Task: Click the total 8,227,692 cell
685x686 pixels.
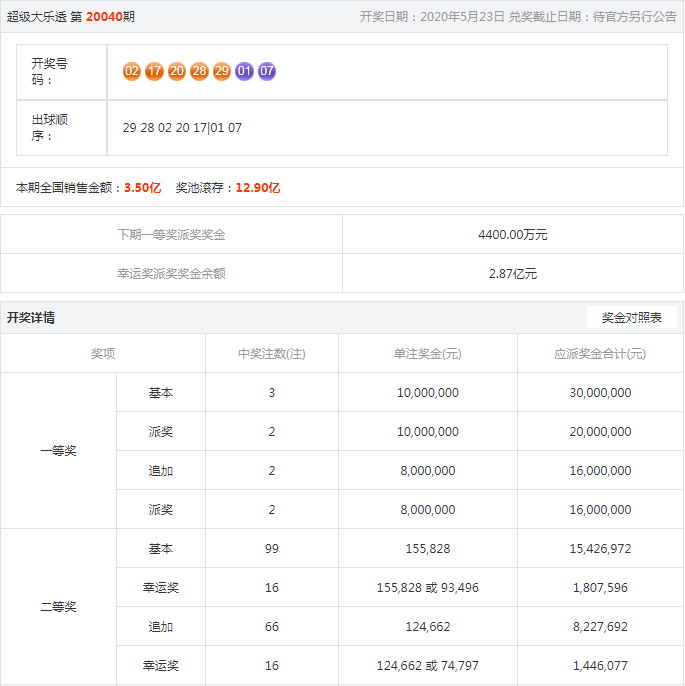Action: coord(600,626)
